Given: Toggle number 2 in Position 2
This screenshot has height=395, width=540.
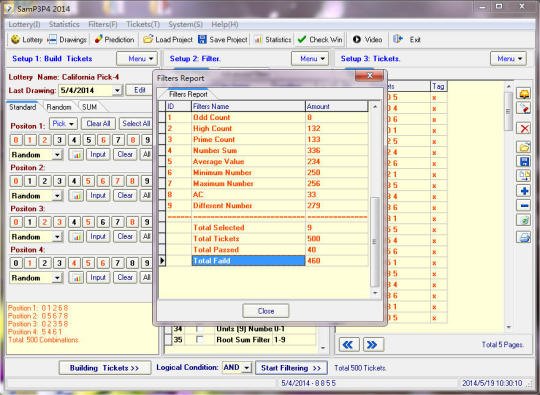Looking at the screenshot, I should [44, 181].
